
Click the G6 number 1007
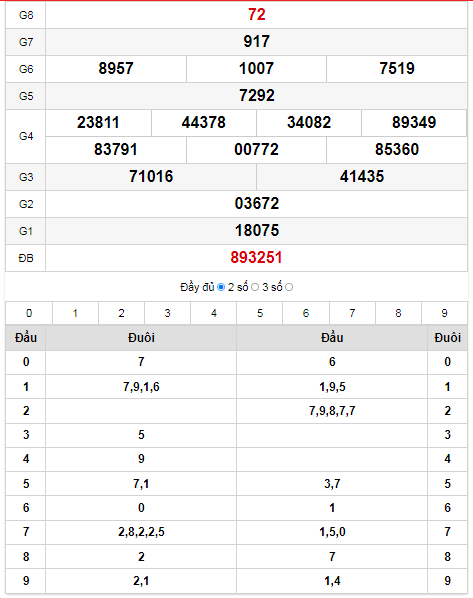coord(256,69)
